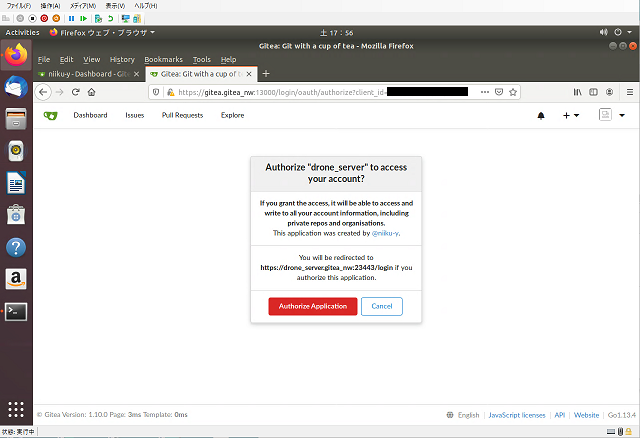Open Firefox Edit menu
This screenshot has height=438, width=640.
point(67,60)
